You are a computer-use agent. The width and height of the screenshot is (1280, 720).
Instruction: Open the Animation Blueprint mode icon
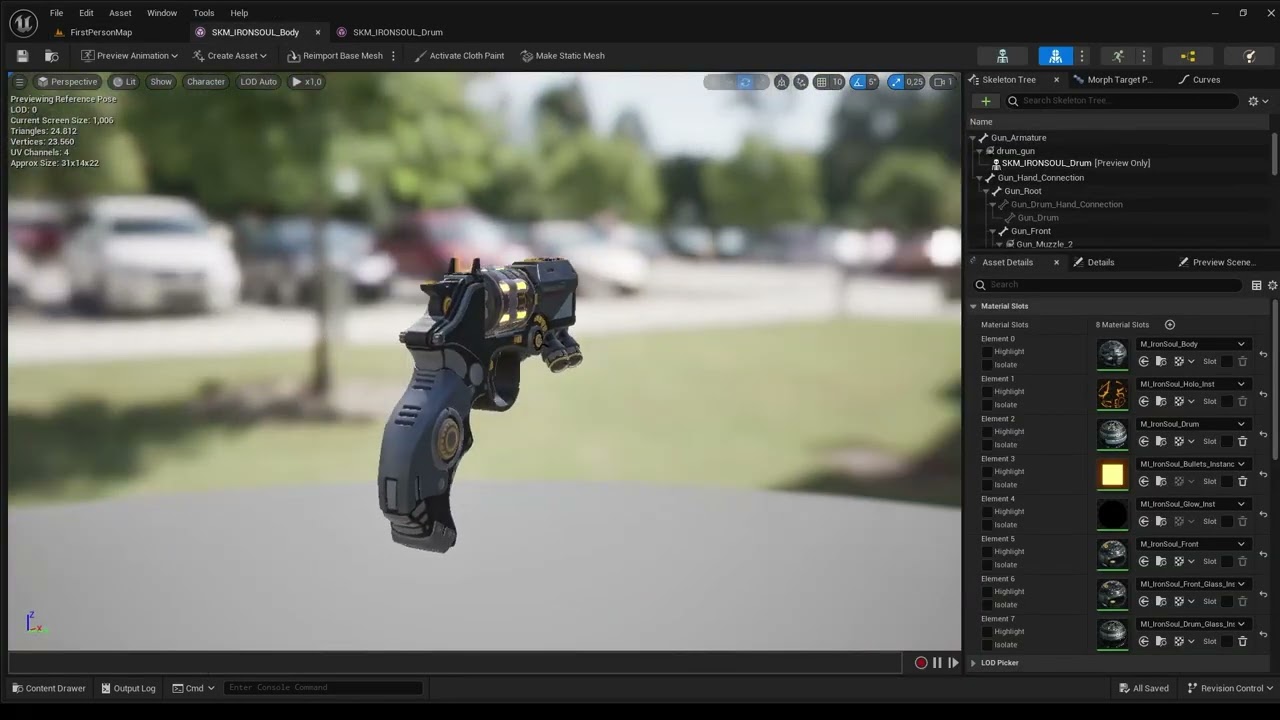coord(1188,56)
